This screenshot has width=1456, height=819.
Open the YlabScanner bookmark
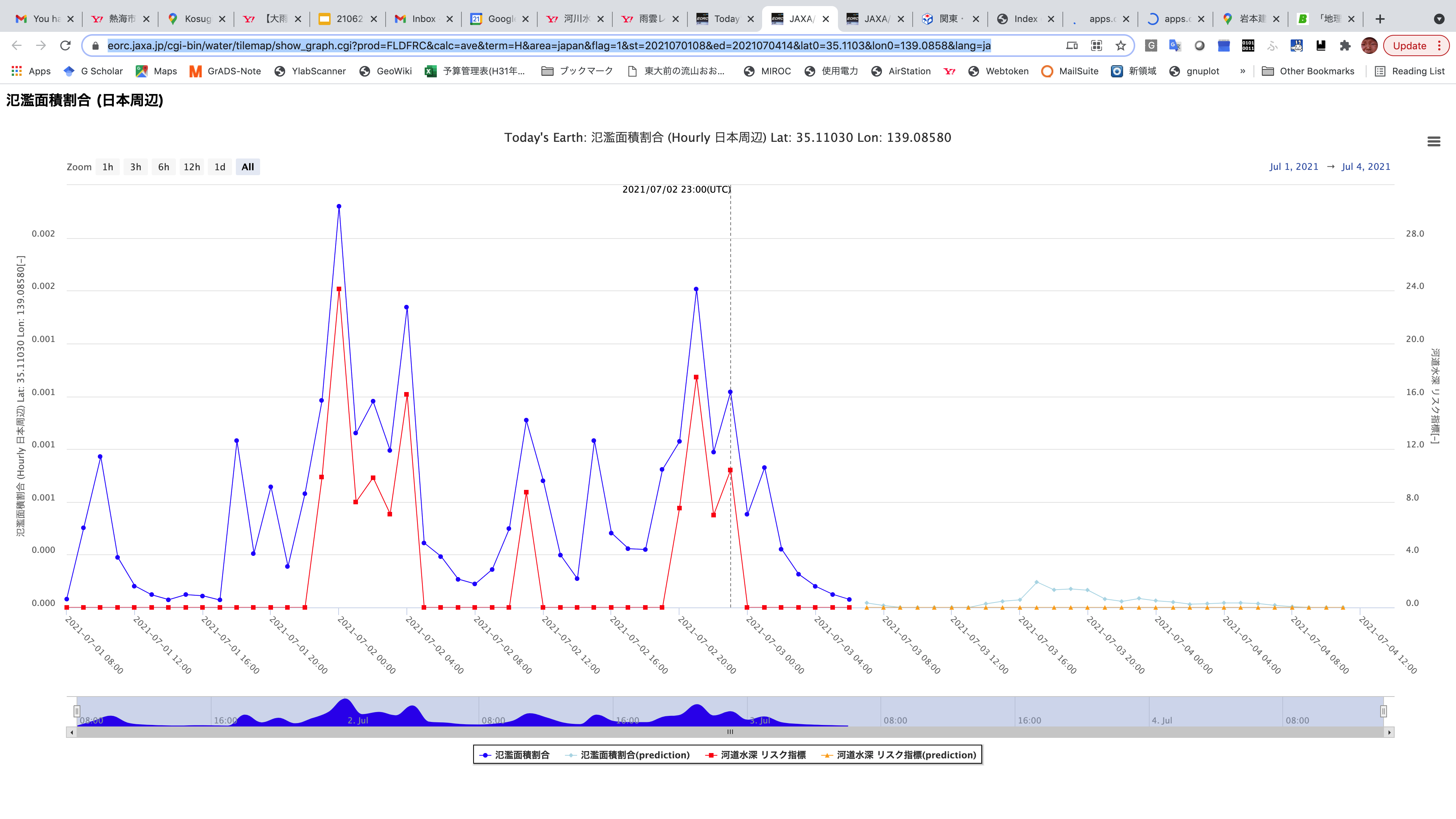(310, 71)
